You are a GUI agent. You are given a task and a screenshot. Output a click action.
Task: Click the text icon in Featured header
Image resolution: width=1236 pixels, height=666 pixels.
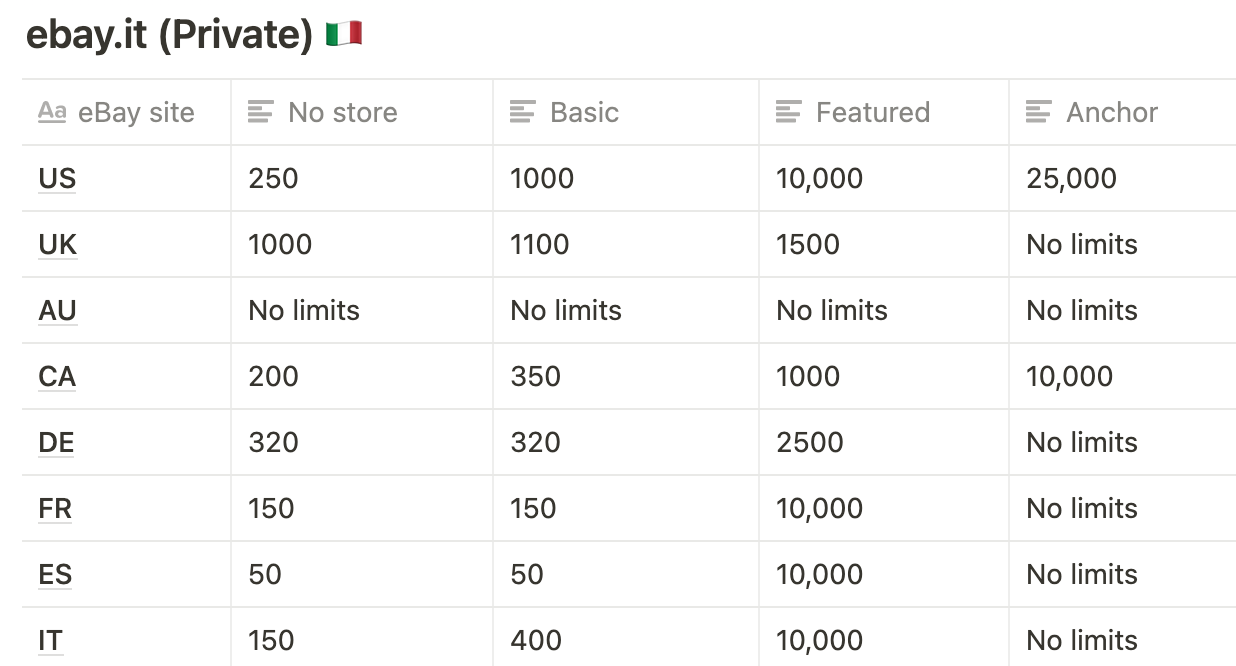point(789,112)
